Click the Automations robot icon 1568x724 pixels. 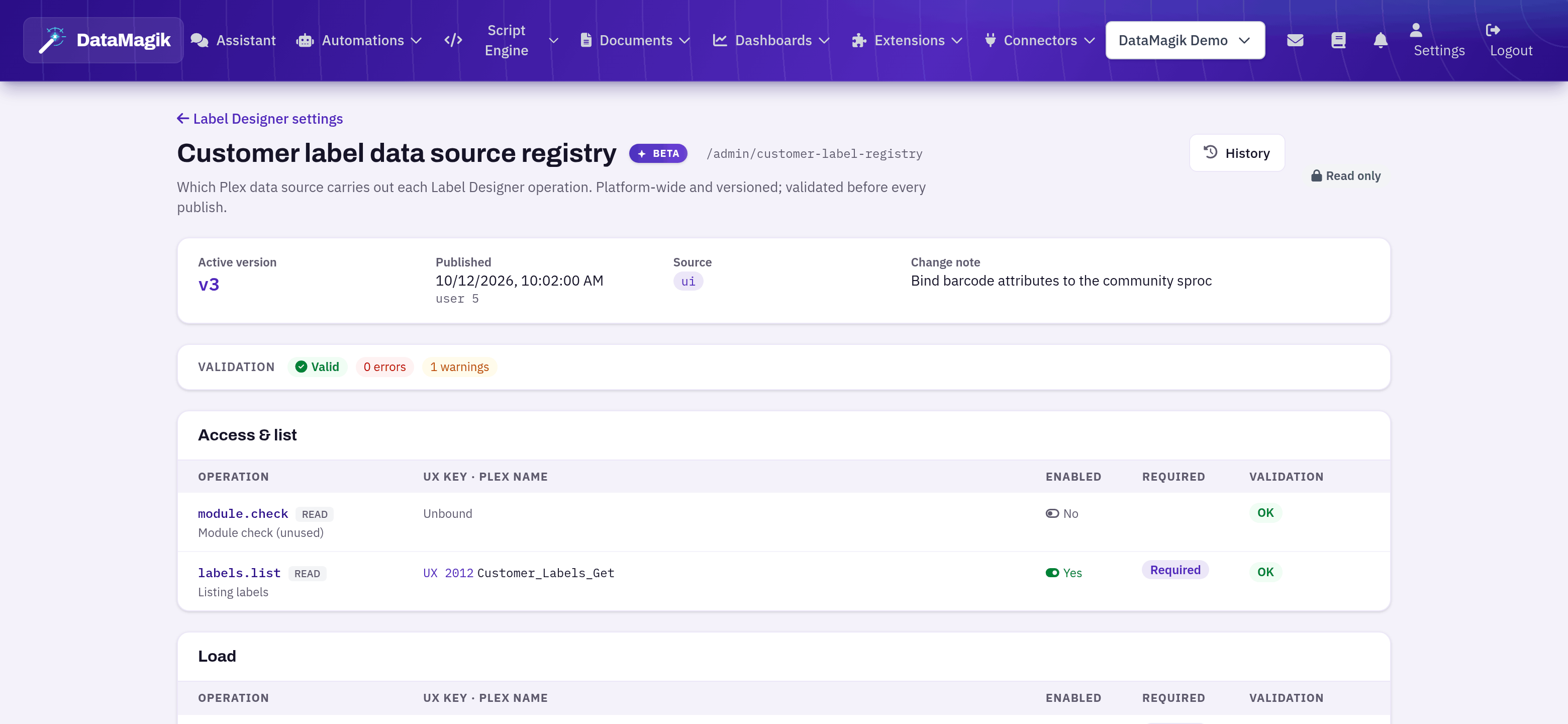pyautogui.click(x=305, y=40)
